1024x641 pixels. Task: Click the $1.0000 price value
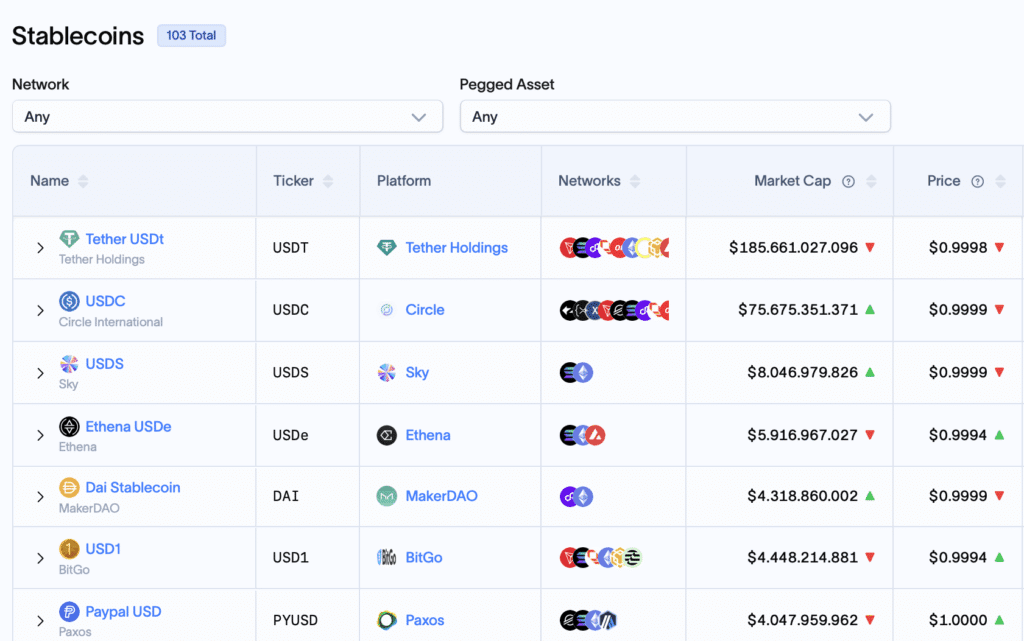point(958,620)
